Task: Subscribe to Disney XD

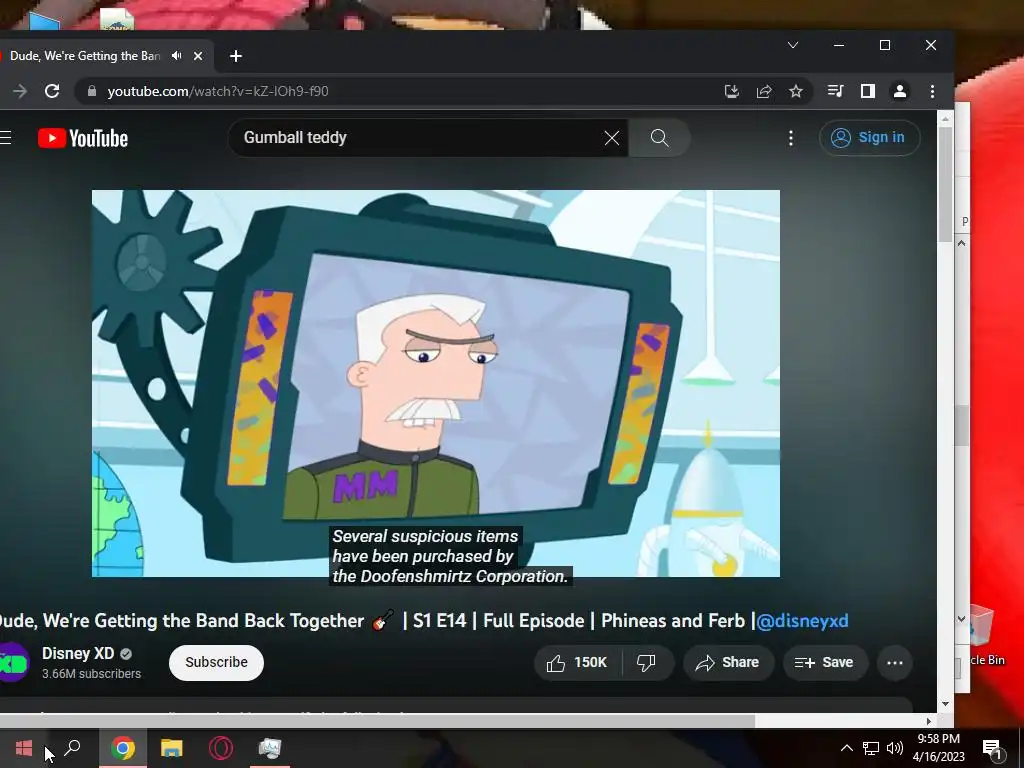Action: (x=216, y=662)
